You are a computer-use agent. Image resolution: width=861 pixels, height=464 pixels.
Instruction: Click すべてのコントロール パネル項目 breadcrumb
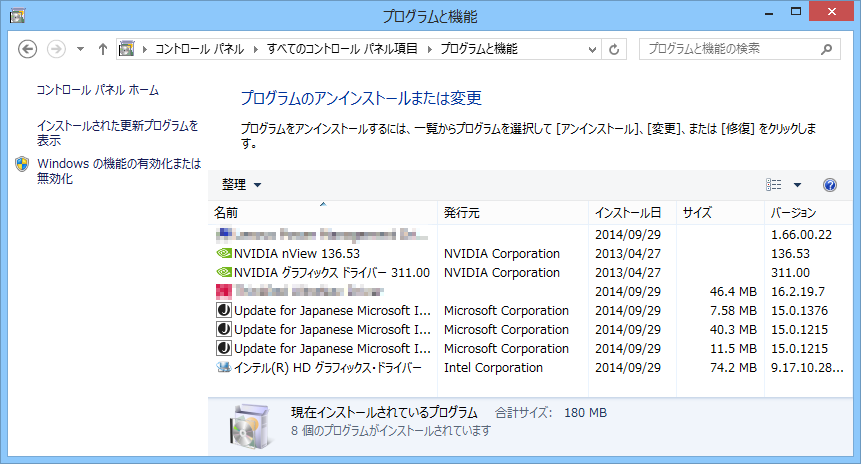[x=345, y=48]
